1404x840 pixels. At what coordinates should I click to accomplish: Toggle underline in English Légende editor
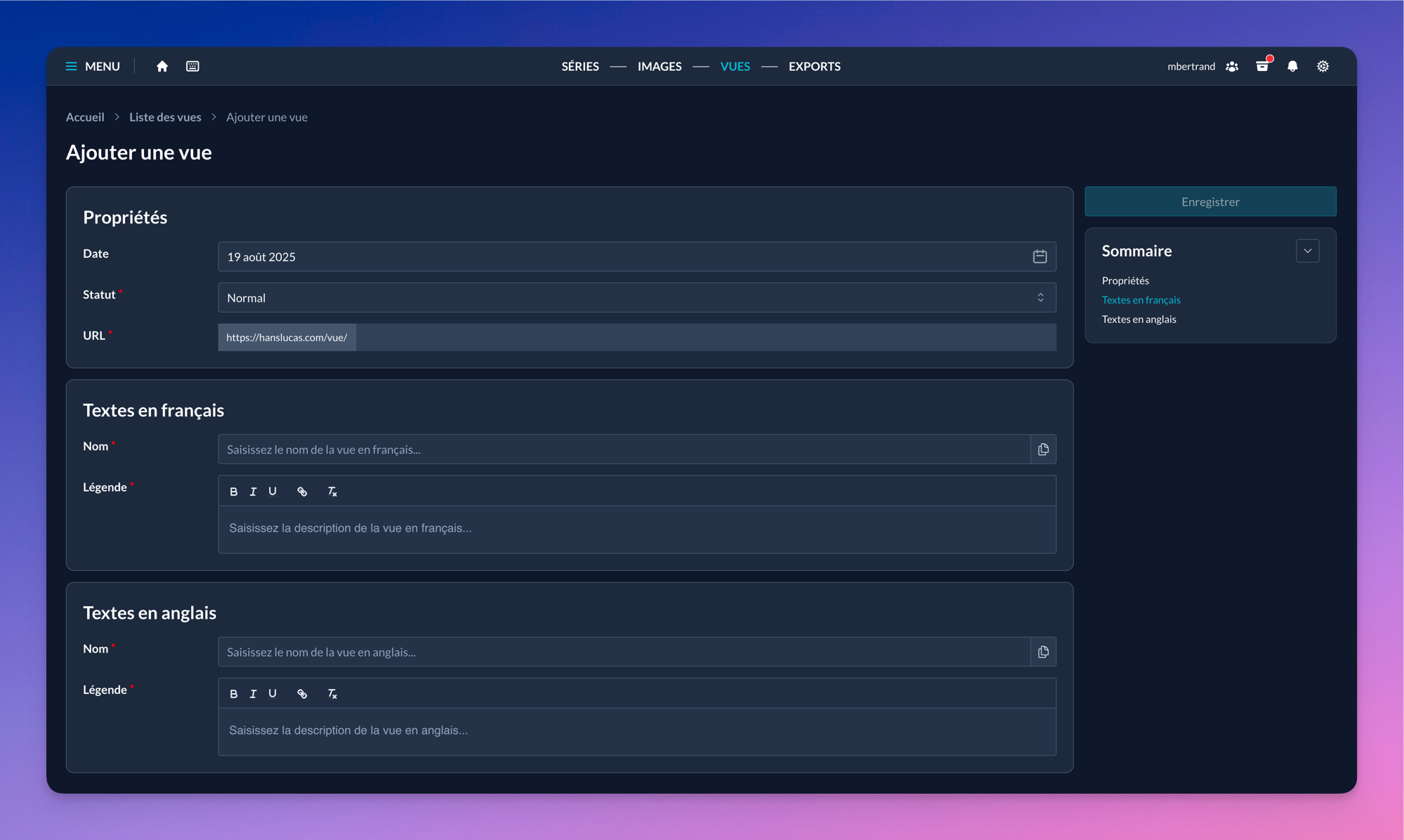pos(273,694)
